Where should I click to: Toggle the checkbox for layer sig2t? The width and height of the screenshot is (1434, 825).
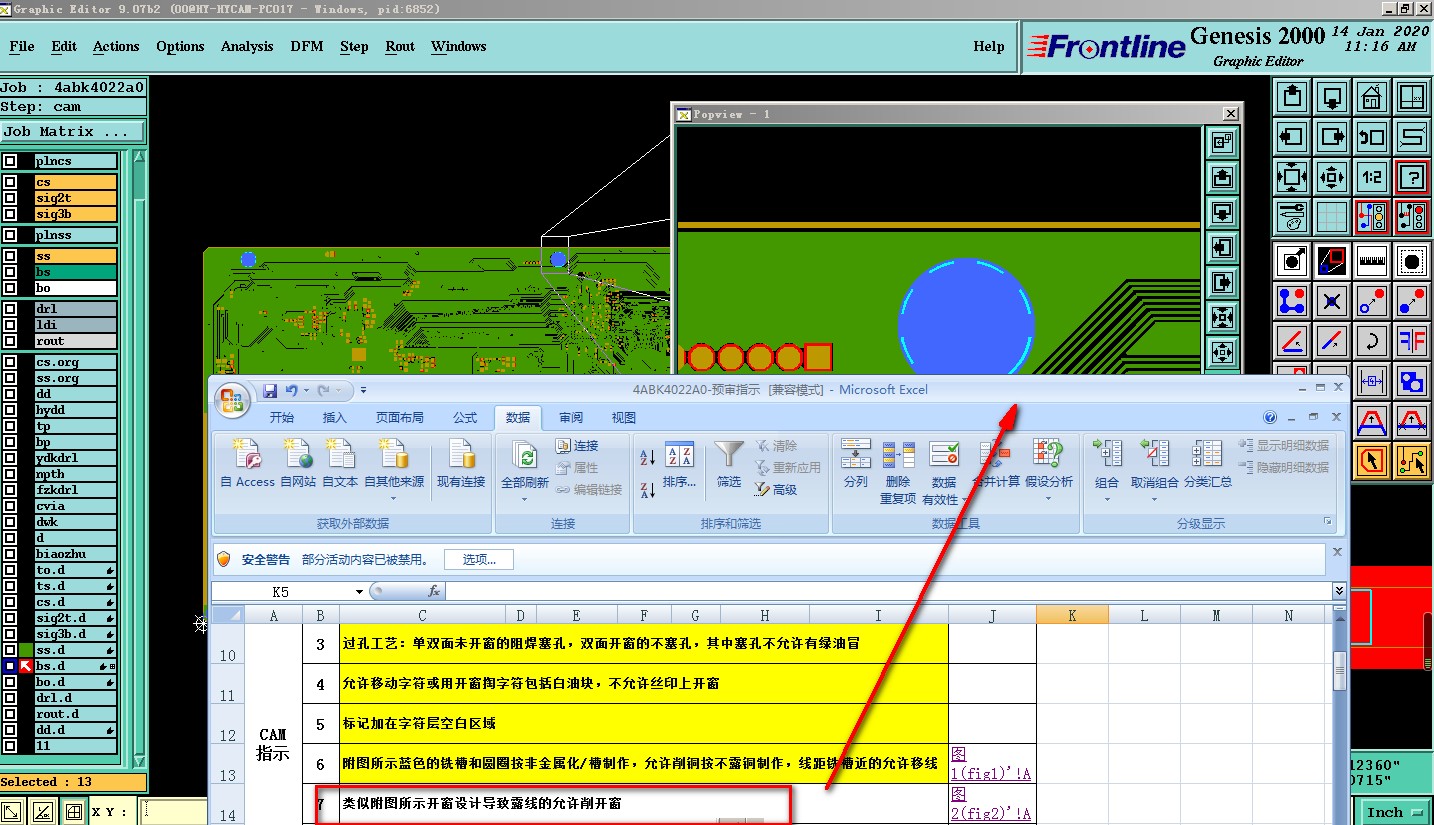(x=10, y=198)
